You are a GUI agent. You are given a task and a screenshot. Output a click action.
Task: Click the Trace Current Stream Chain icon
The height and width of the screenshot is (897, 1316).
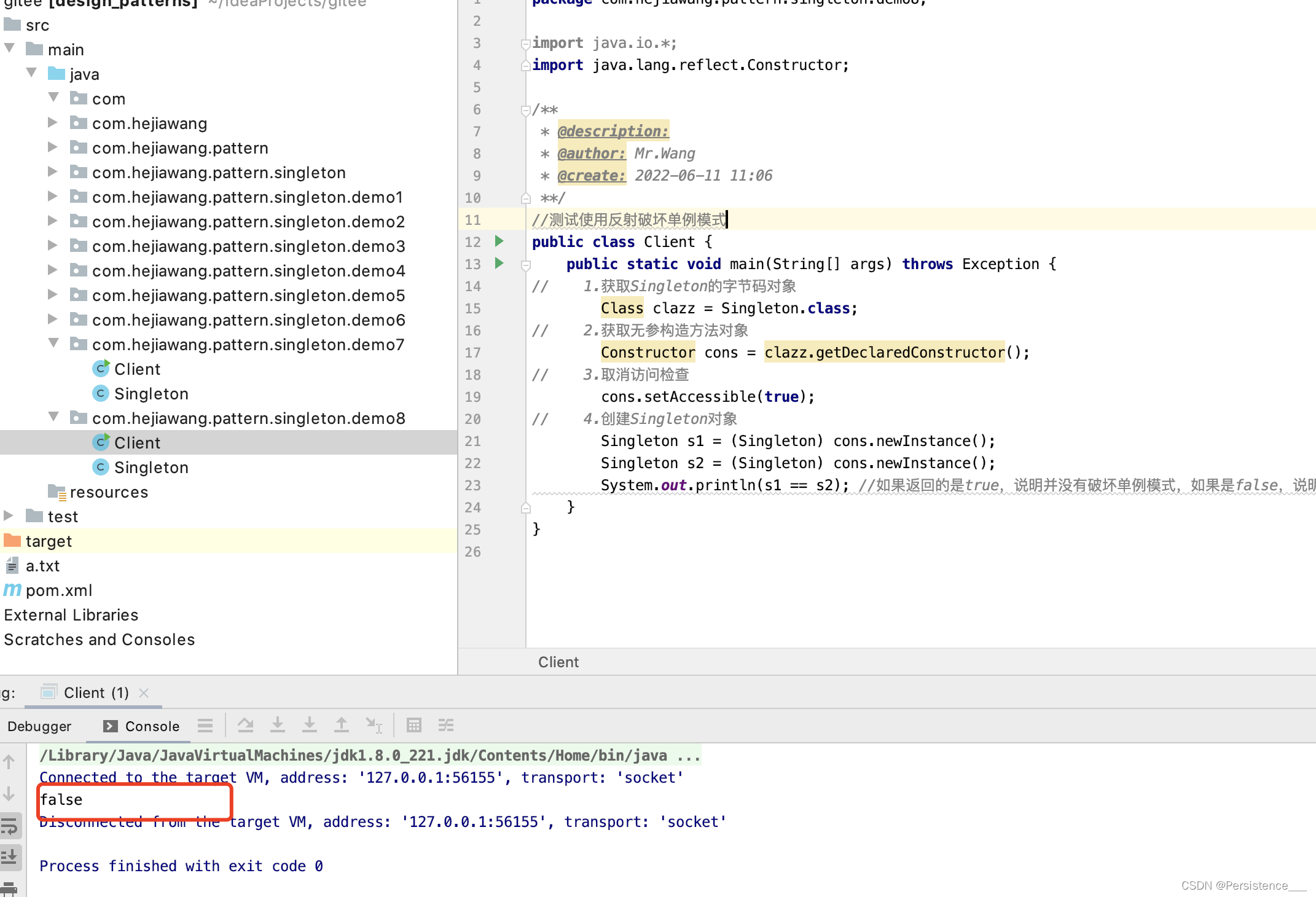click(x=446, y=726)
